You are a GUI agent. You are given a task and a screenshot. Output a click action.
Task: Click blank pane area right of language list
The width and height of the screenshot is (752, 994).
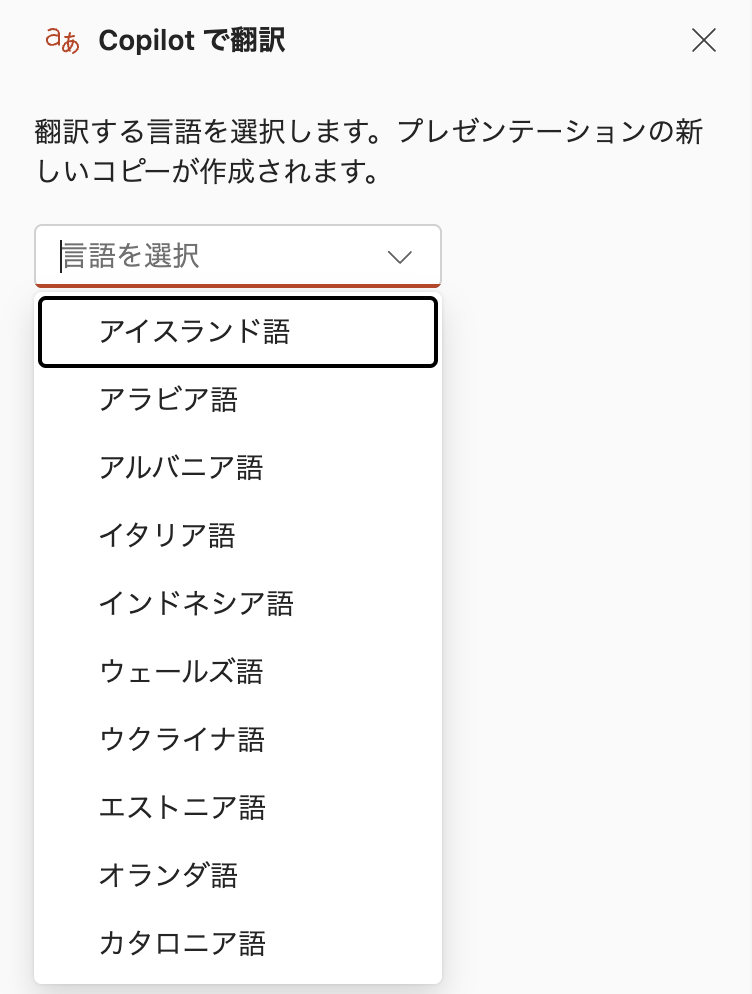coord(596,600)
